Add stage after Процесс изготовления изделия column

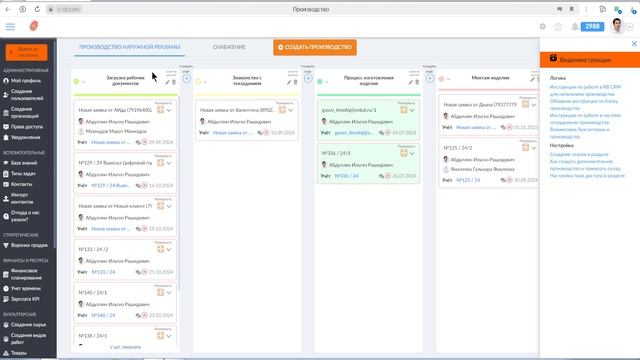coord(430,78)
